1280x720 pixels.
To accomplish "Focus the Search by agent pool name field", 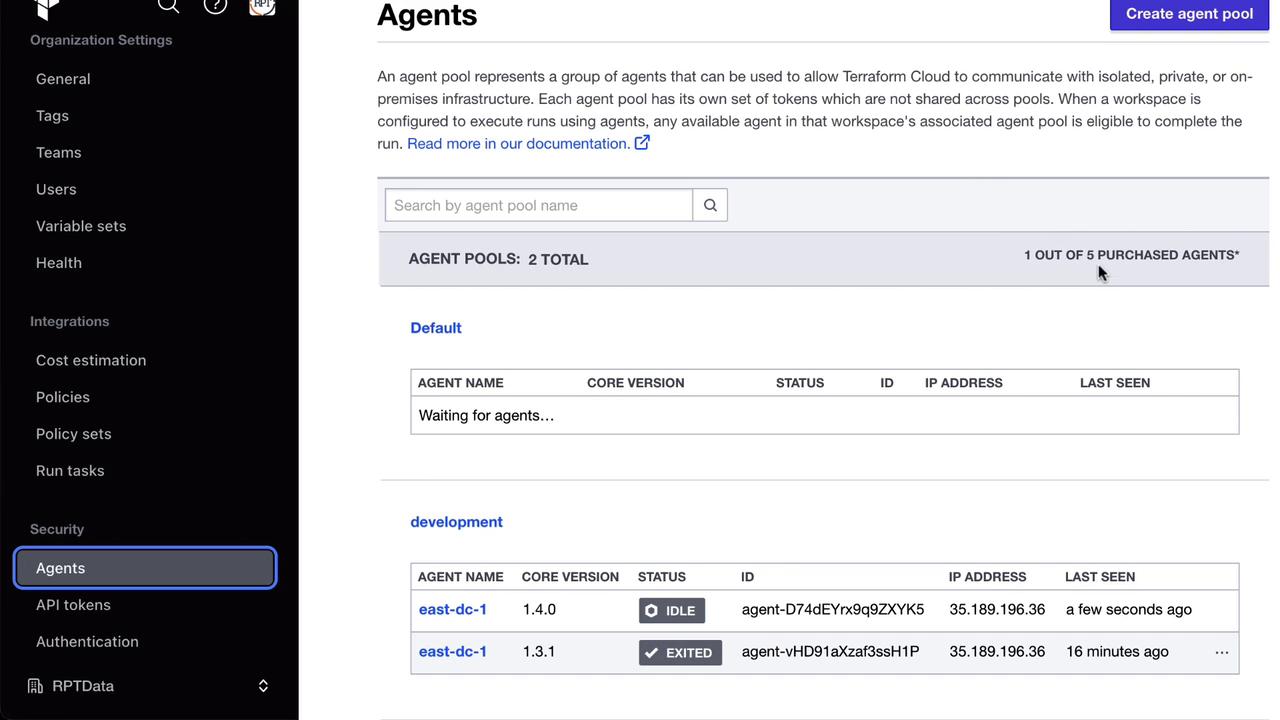I will 538,205.
